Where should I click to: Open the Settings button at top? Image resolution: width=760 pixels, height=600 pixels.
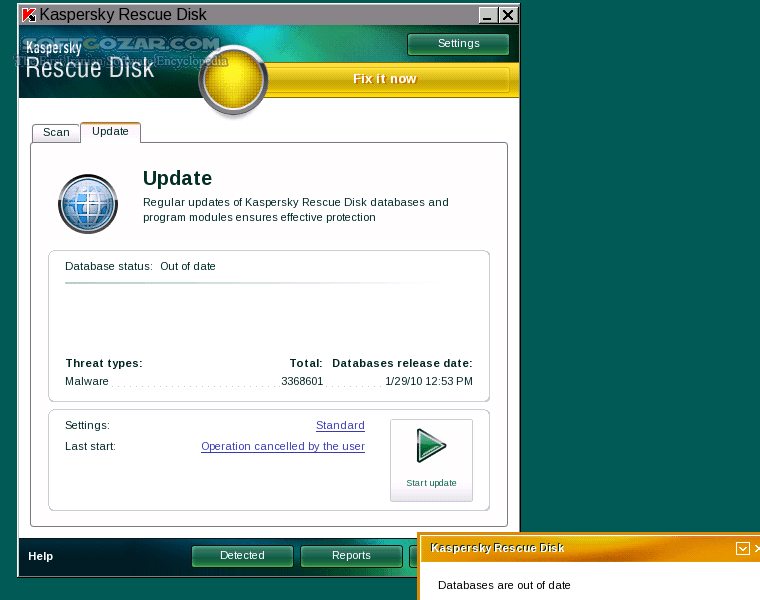[x=459, y=44]
